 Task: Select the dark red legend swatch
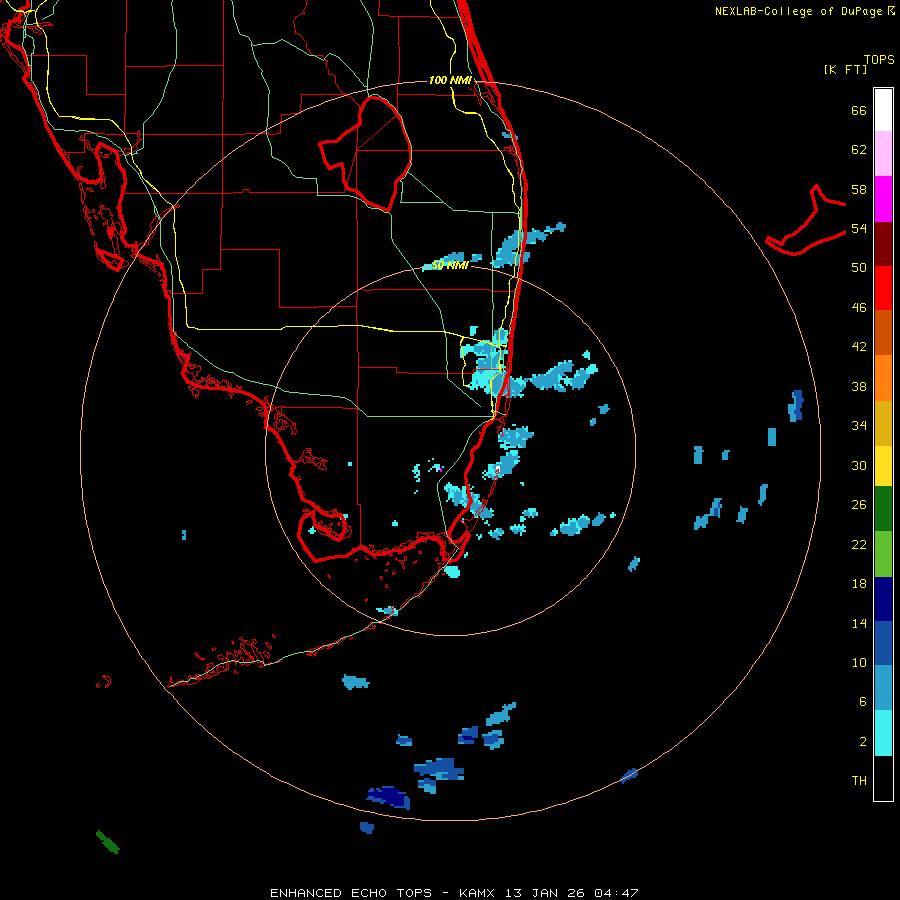[x=883, y=244]
